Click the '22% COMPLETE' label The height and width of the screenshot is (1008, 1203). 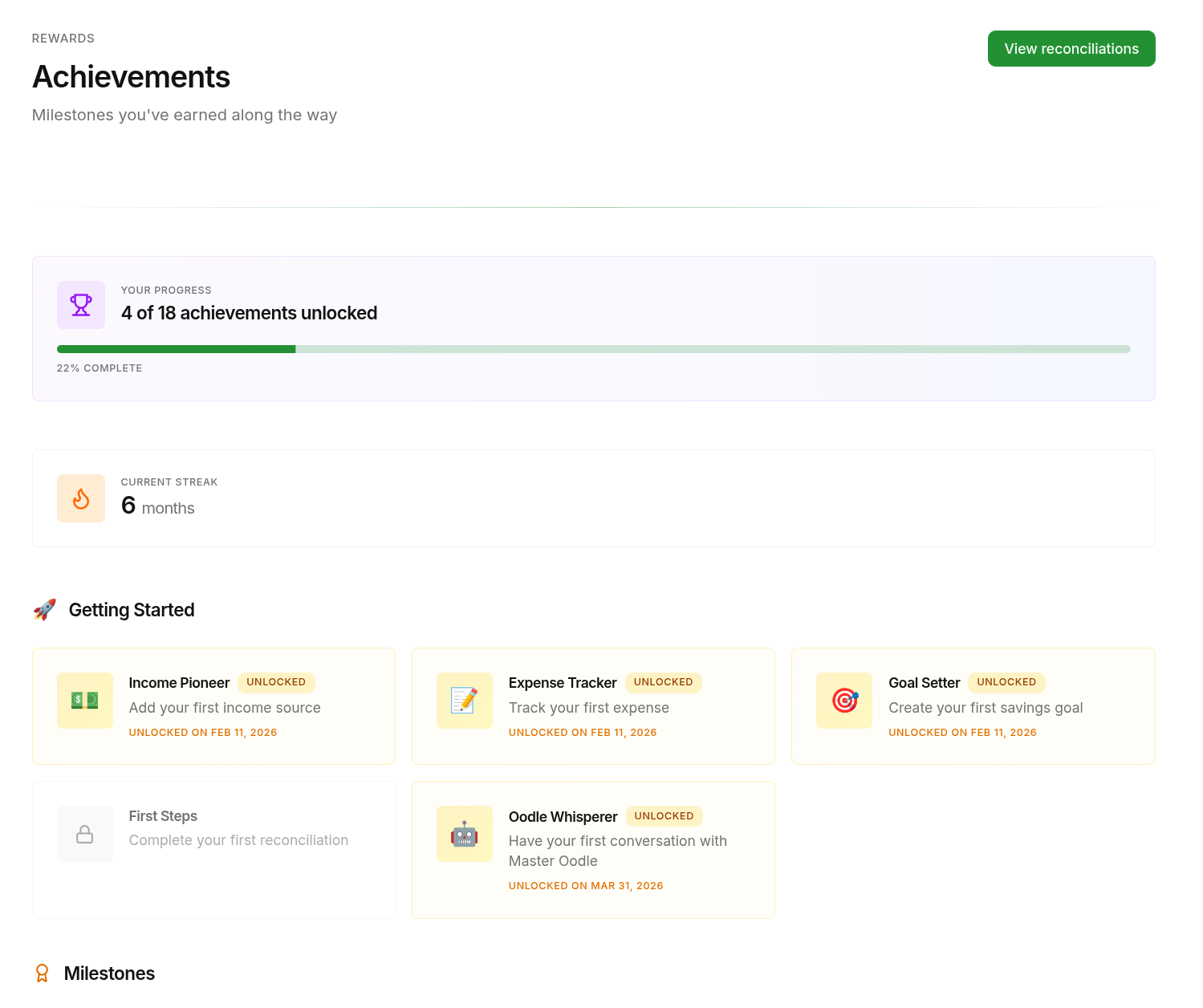pos(100,368)
